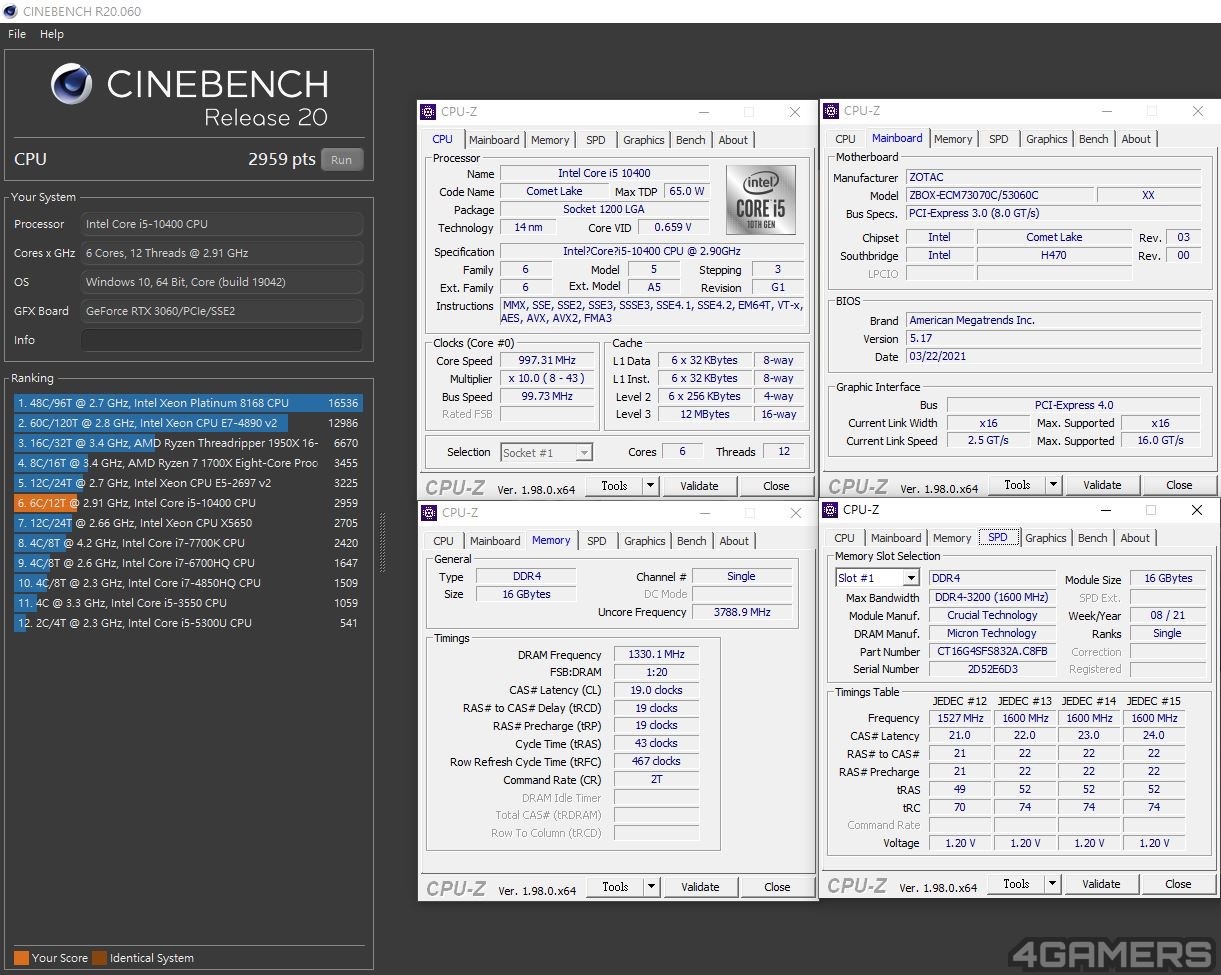Click the mainboard Model value 'ZBOX-ECM73070C/53060C'
1221x975 pixels.
[x=1000, y=196]
